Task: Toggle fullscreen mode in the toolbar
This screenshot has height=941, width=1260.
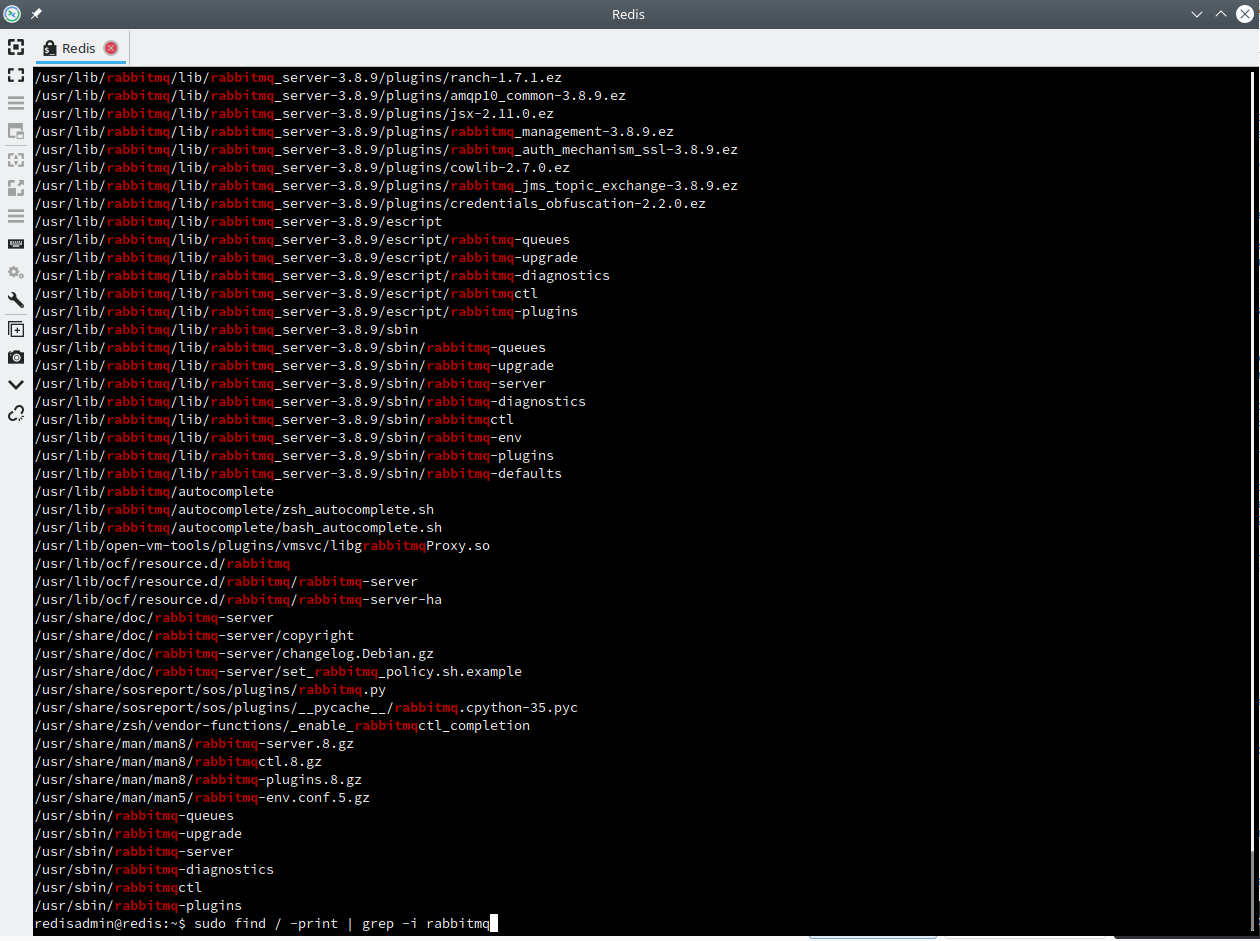Action: (16, 75)
